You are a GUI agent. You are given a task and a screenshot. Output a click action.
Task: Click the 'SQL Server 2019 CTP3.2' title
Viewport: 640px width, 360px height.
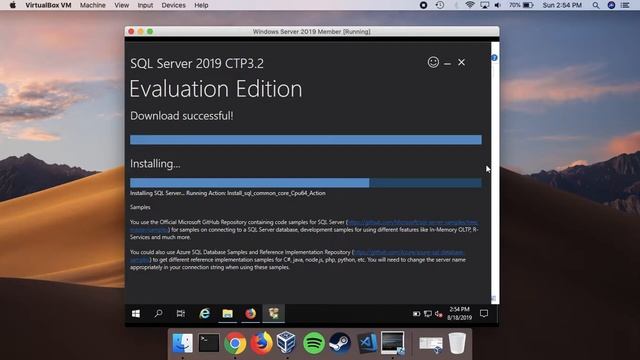point(197,63)
